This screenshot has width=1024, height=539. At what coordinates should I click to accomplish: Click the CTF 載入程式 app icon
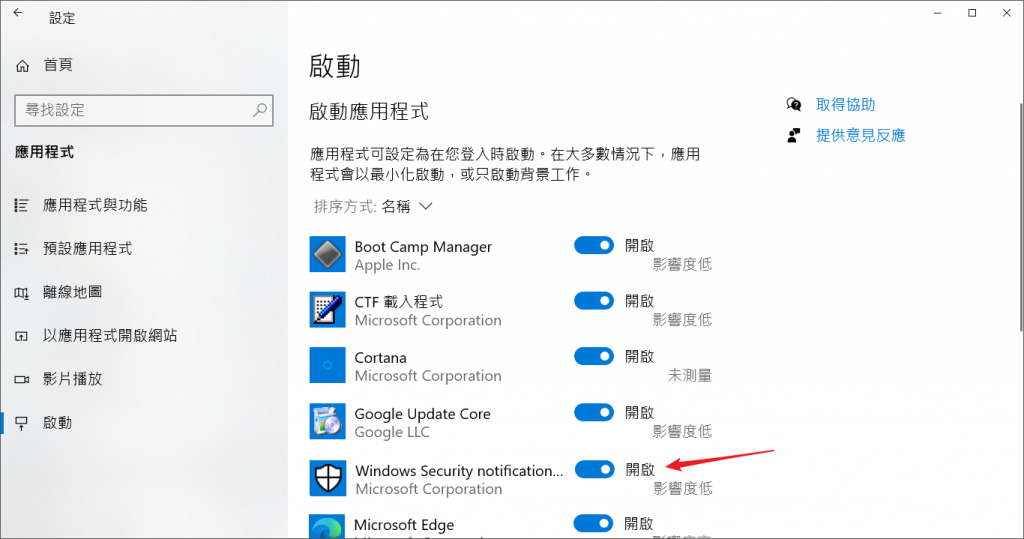pyautogui.click(x=327, y=310)
